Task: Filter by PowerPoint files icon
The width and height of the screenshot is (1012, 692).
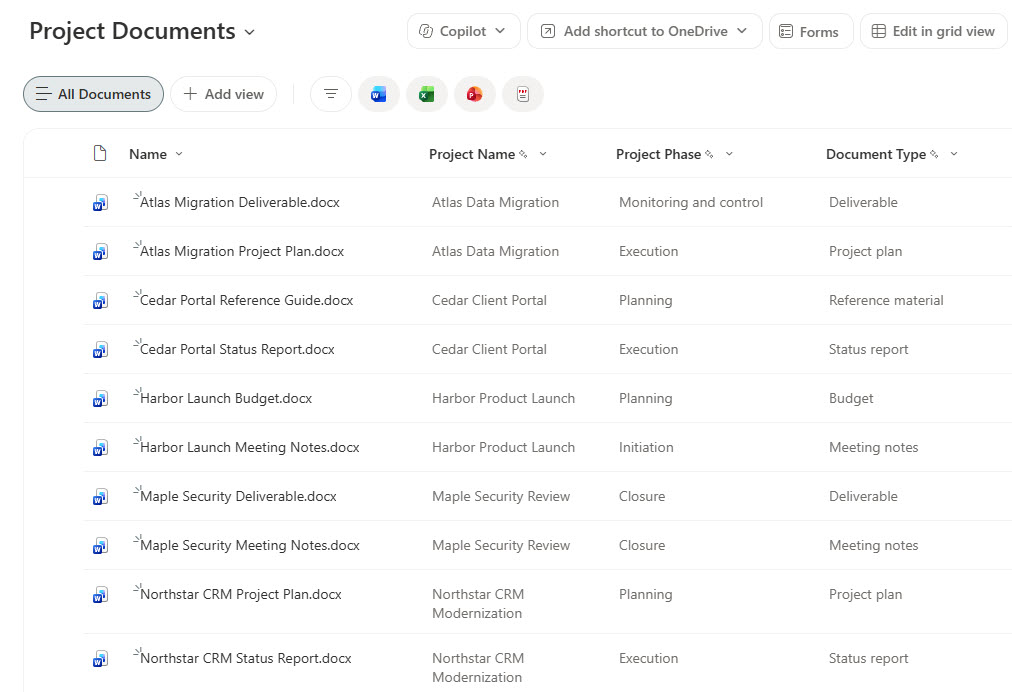Action: pos(474,94)
